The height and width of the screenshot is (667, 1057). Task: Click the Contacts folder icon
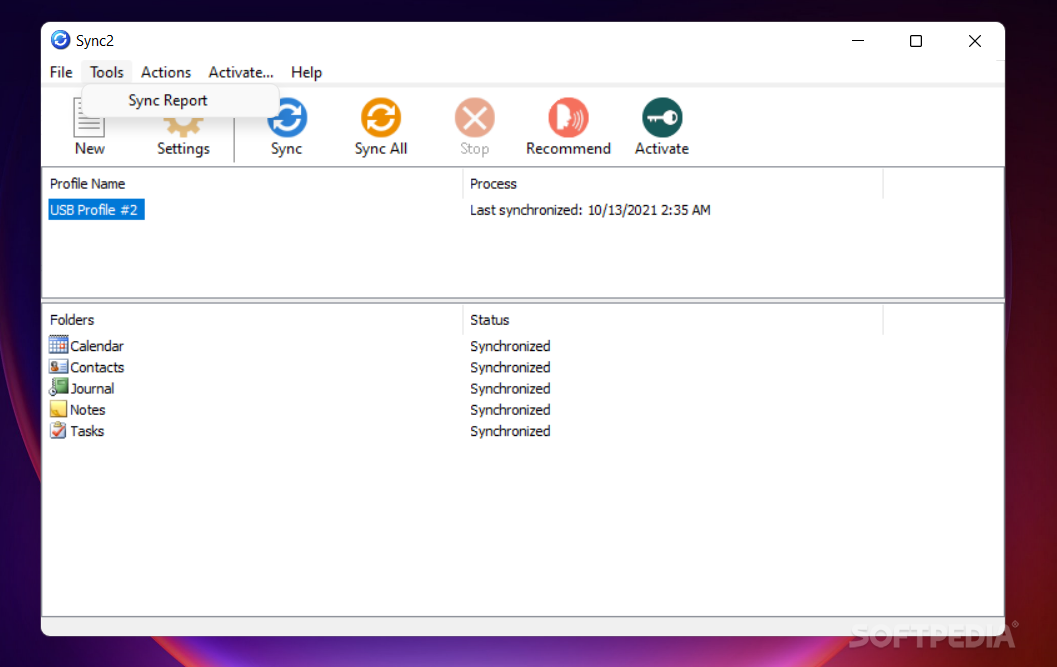click(x=59, y=366)
